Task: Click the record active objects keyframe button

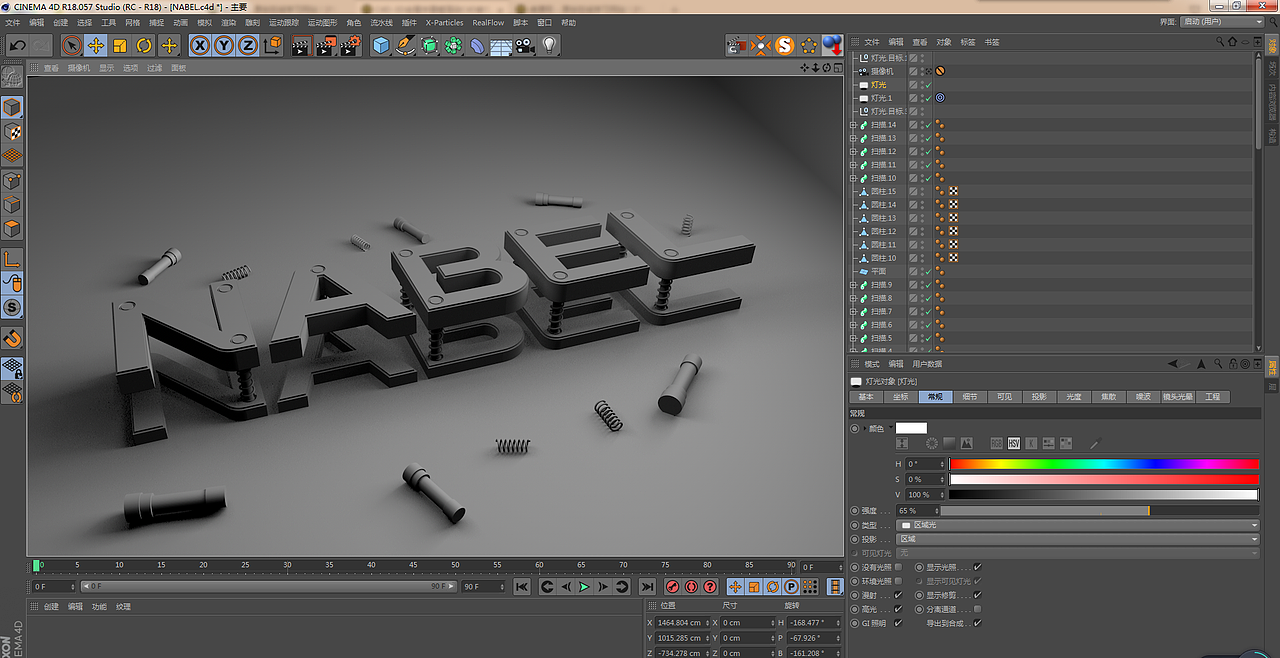Action: pos(673,587)
